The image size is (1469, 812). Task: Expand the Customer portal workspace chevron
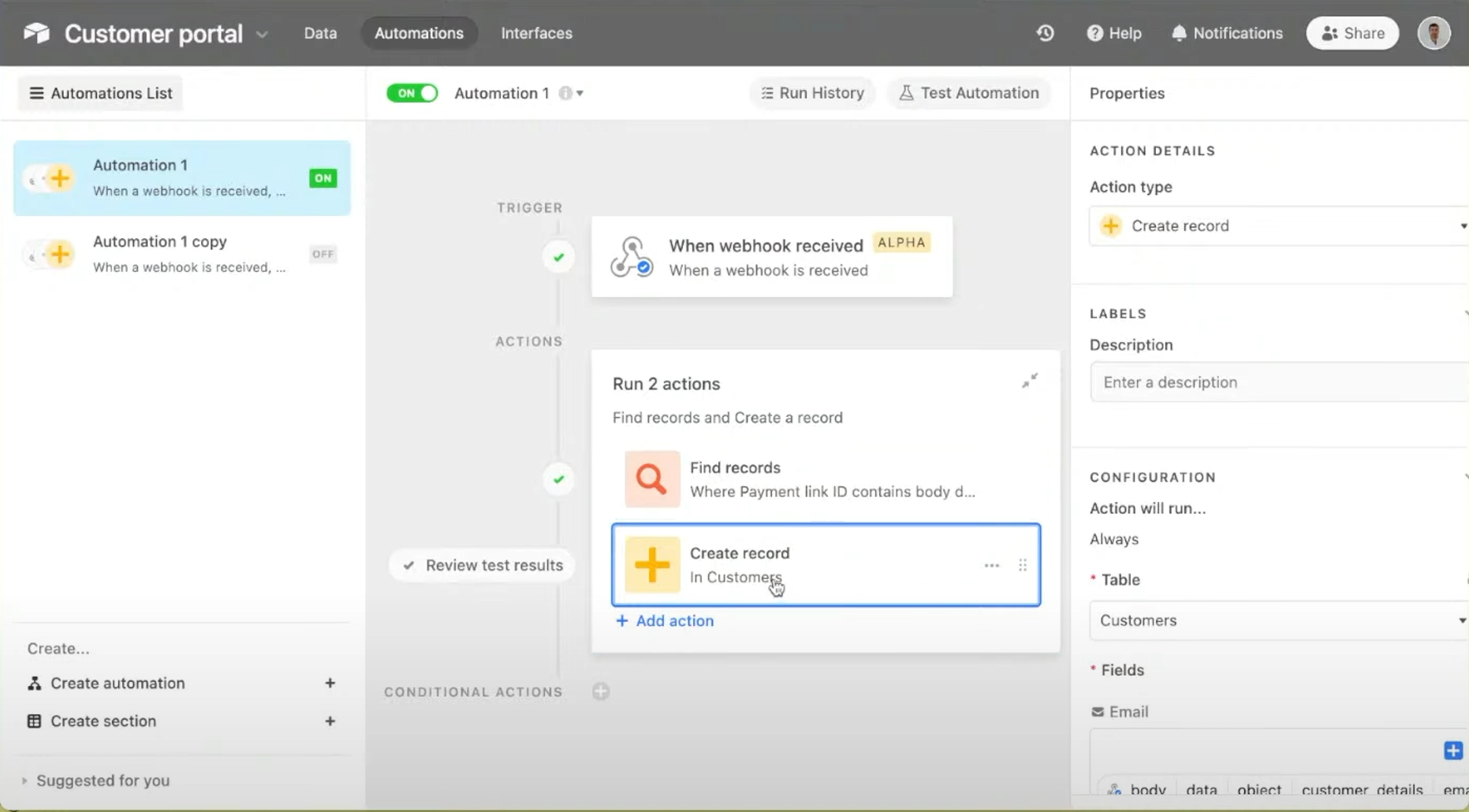(263, 35)
